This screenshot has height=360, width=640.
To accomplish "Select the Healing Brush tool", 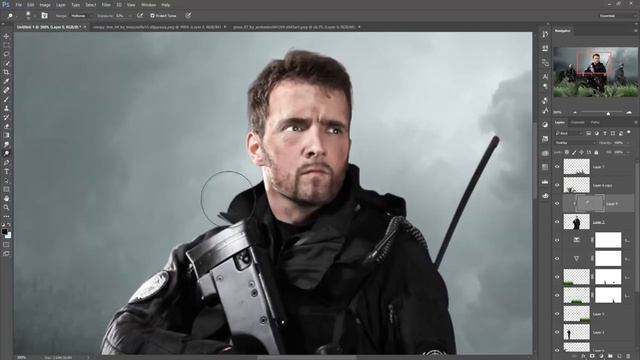I will [6, 90].
